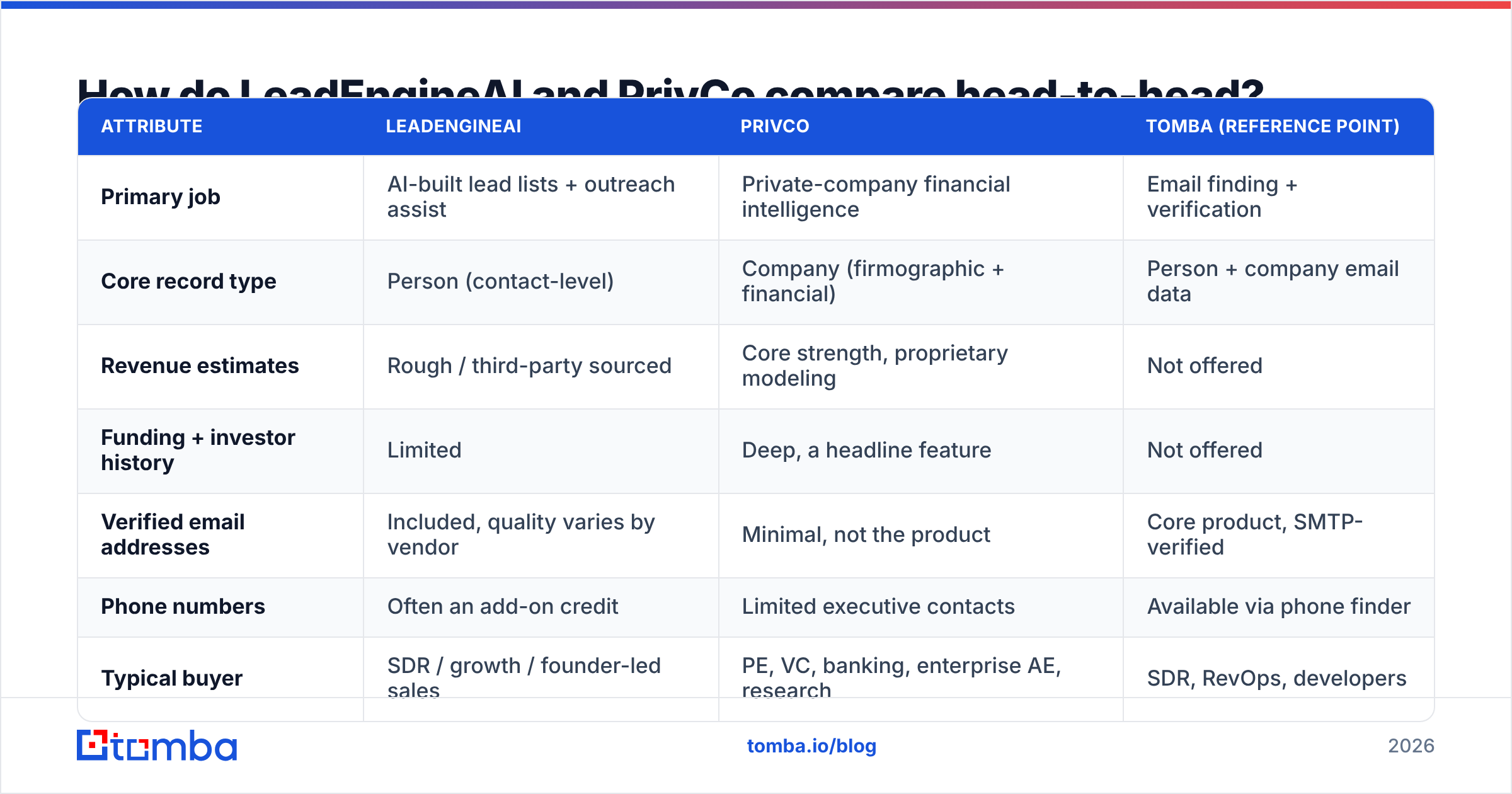Click Funding + investor history label
This screenshot has height=794, width=1512.
(198, 451)
